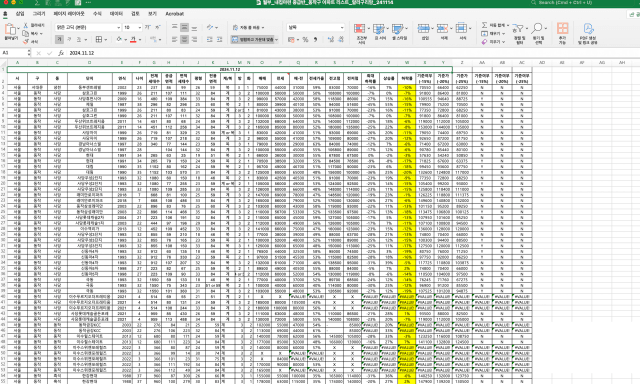Click the Fill (채우기) button
Image resolution: width=640 pixels, height=384 pixels.
[x=493, y=33]
